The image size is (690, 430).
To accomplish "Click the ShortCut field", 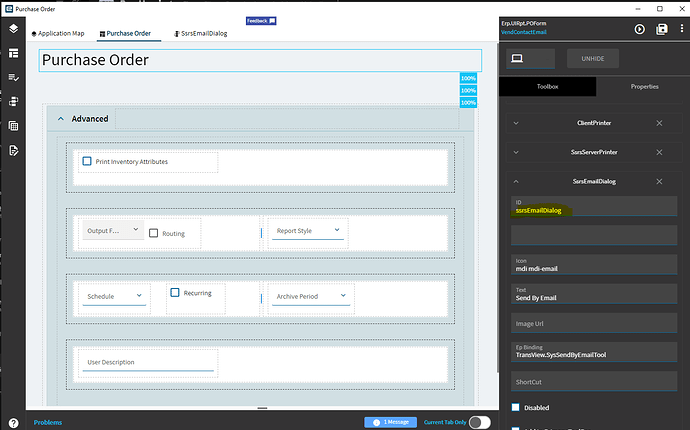I will pyautogui.click(x=594, y=381).
